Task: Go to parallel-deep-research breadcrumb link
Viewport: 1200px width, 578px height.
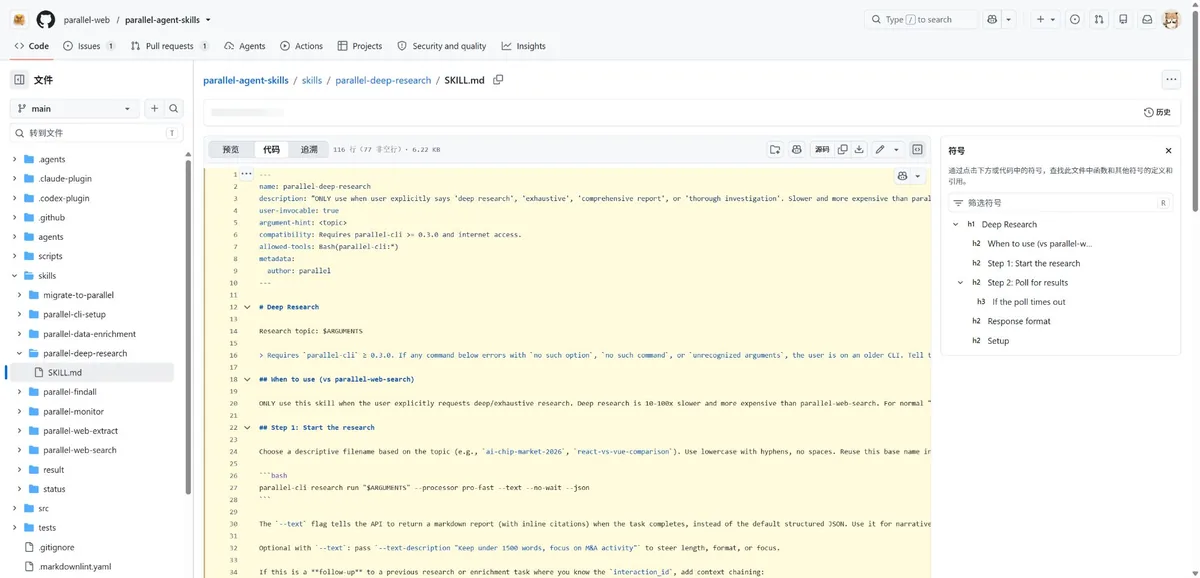Action: (x=383, y=80)
